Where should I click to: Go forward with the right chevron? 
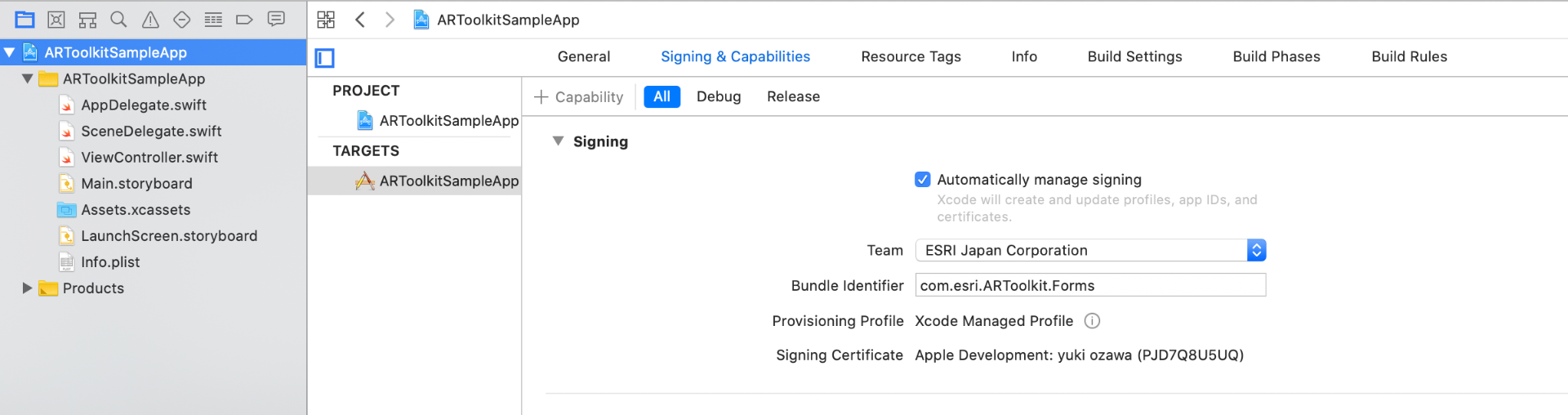coord(390,20)
